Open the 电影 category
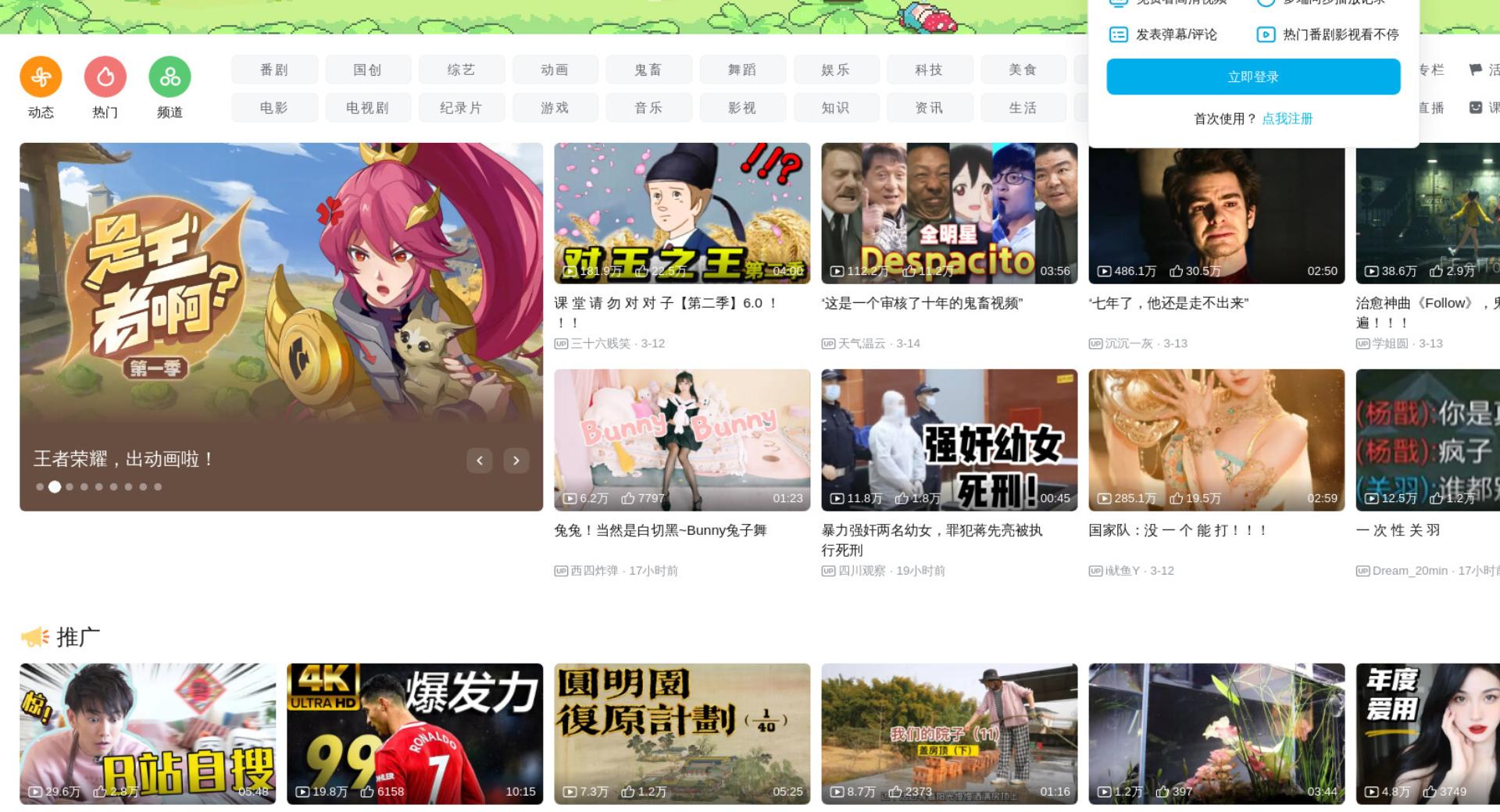The height and width of the screenshot is (812, 1500). tap(274, 108)
